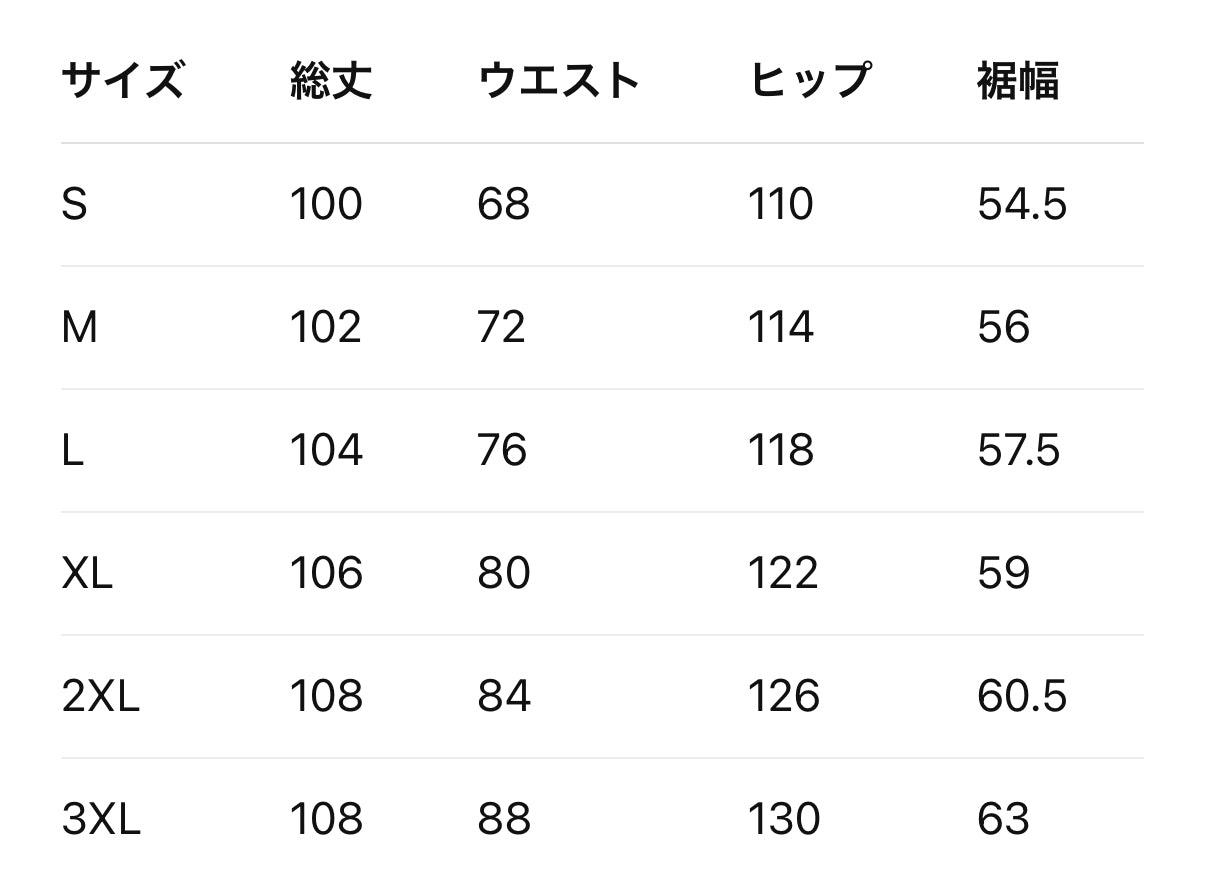Select the S size row label
The image size is (1206, 893).
(x=75, y=205)
